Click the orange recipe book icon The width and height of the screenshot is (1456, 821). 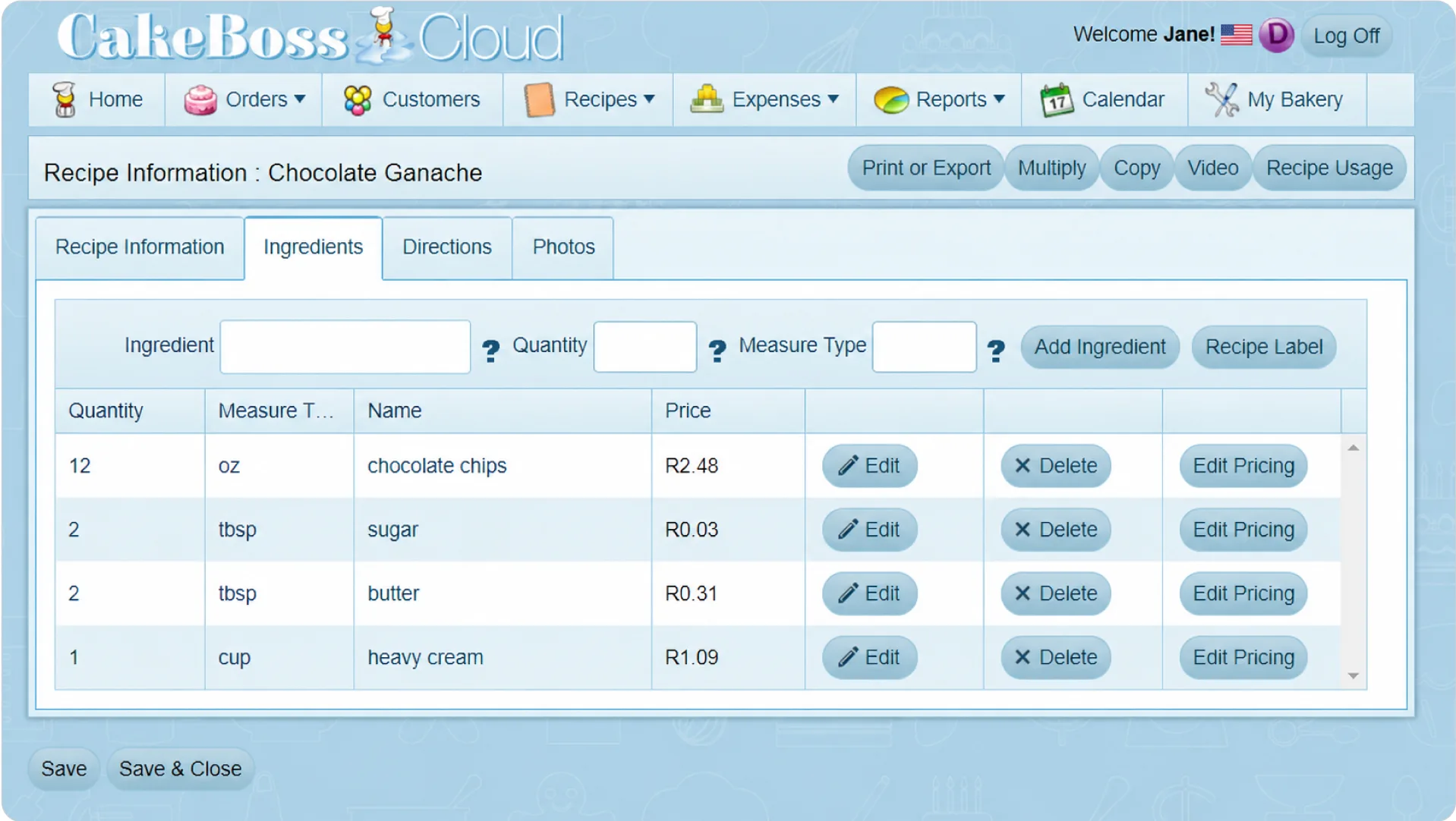tap(539, 99)
